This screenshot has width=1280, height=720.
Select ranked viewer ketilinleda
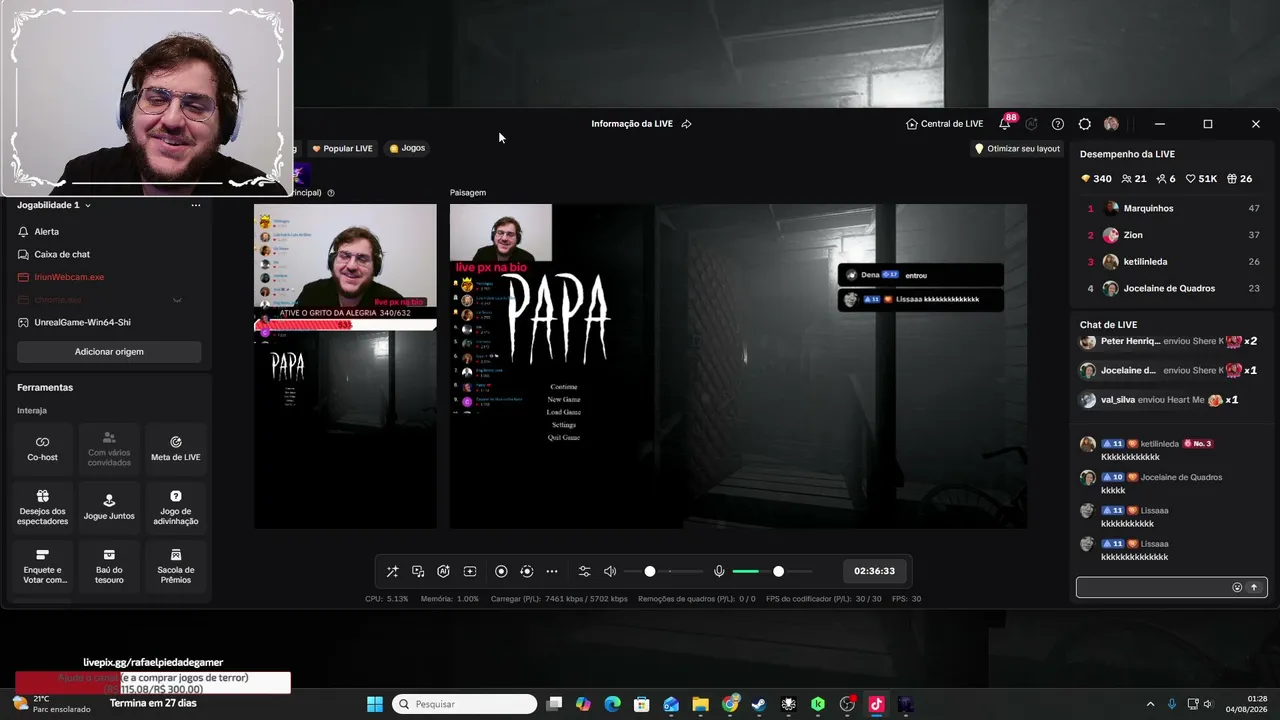tap(1172, 262)
